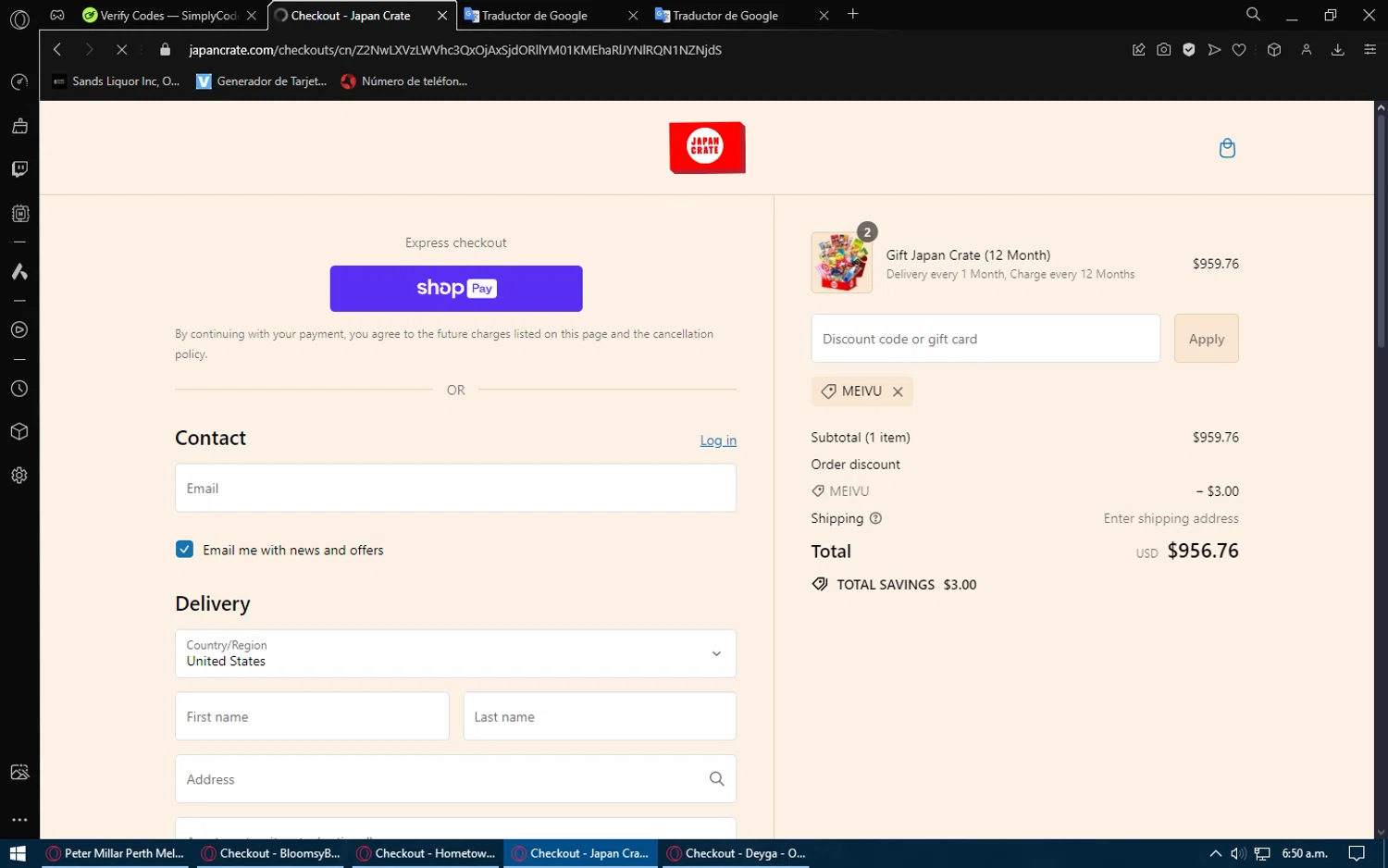Click the Subtotal (1 item) label
The width and height of the screenshot is (1388, 868).
pyautogui.click(x=861, y=438)
